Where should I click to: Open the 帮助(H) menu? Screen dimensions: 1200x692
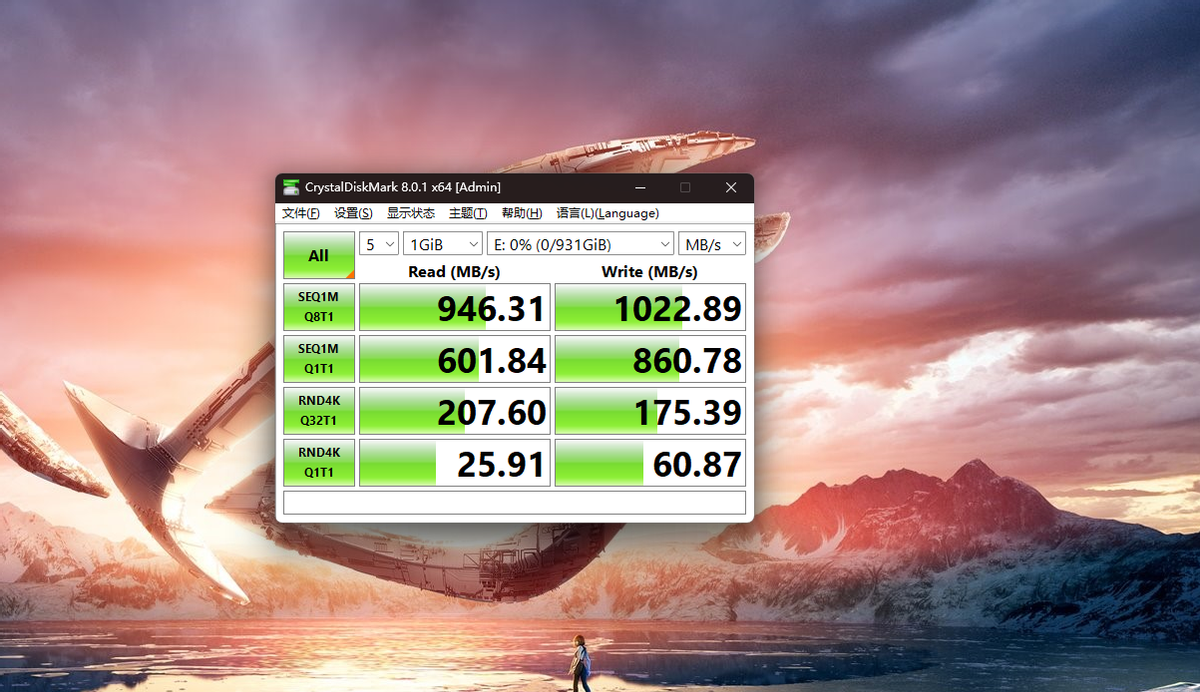[x=522, y=213]
